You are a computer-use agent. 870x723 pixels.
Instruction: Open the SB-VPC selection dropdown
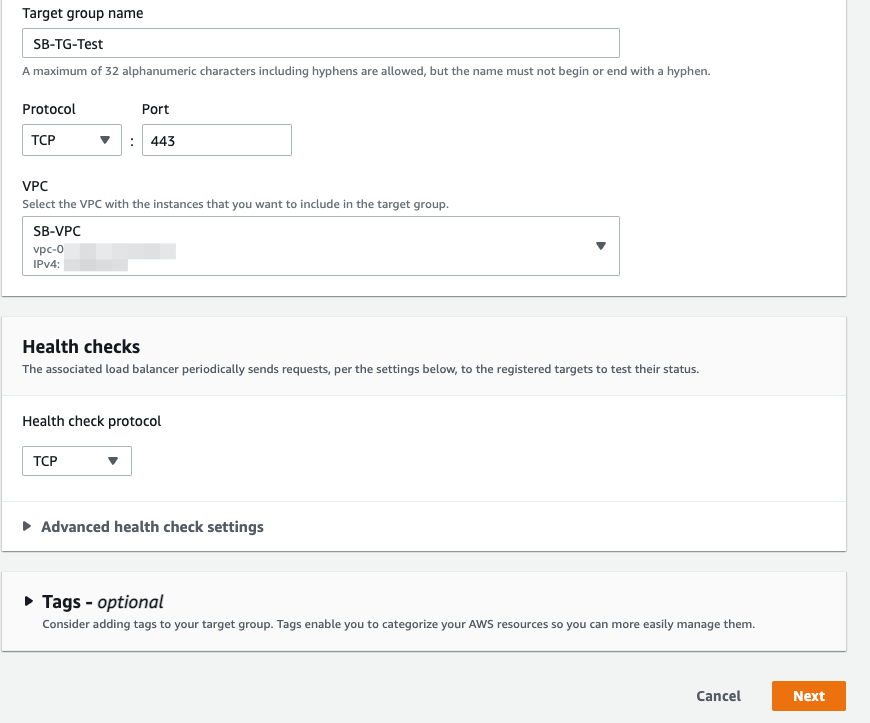pyautogui.click(x=320, y=246)
